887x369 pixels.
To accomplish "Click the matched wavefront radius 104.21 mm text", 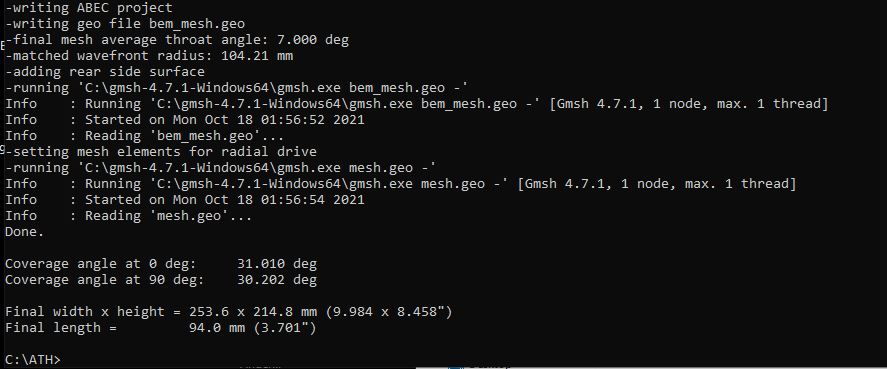I will click(x=149, y=55).
